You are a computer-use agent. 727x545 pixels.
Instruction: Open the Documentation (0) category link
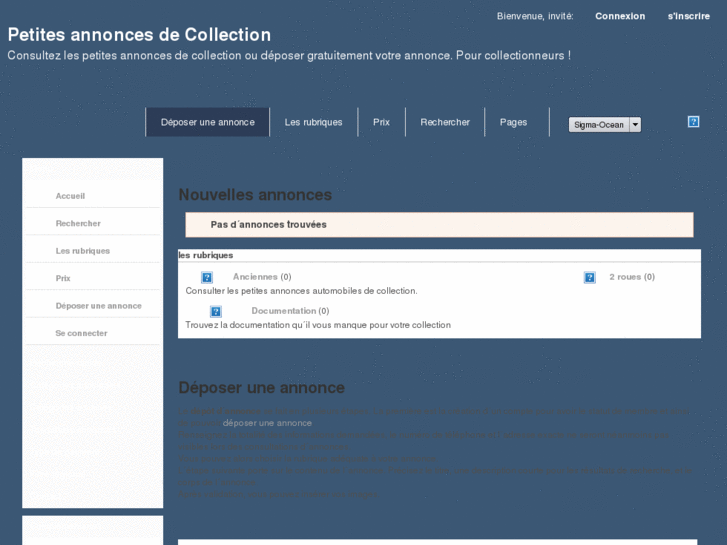pyautogui.click(x=290, y=311)
